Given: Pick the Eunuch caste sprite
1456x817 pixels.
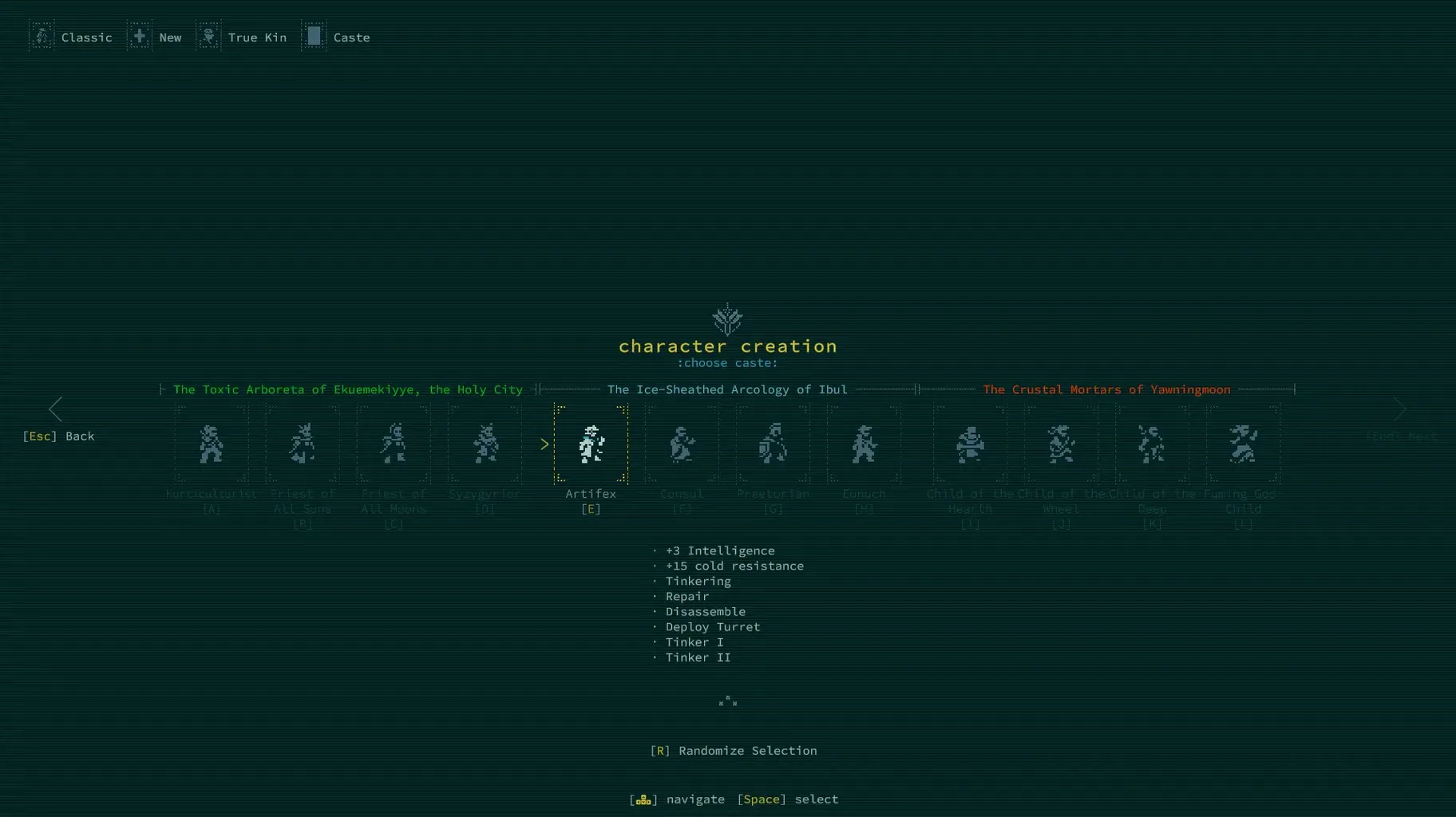Looking at the screenshot, I should [x=864, y=444].
